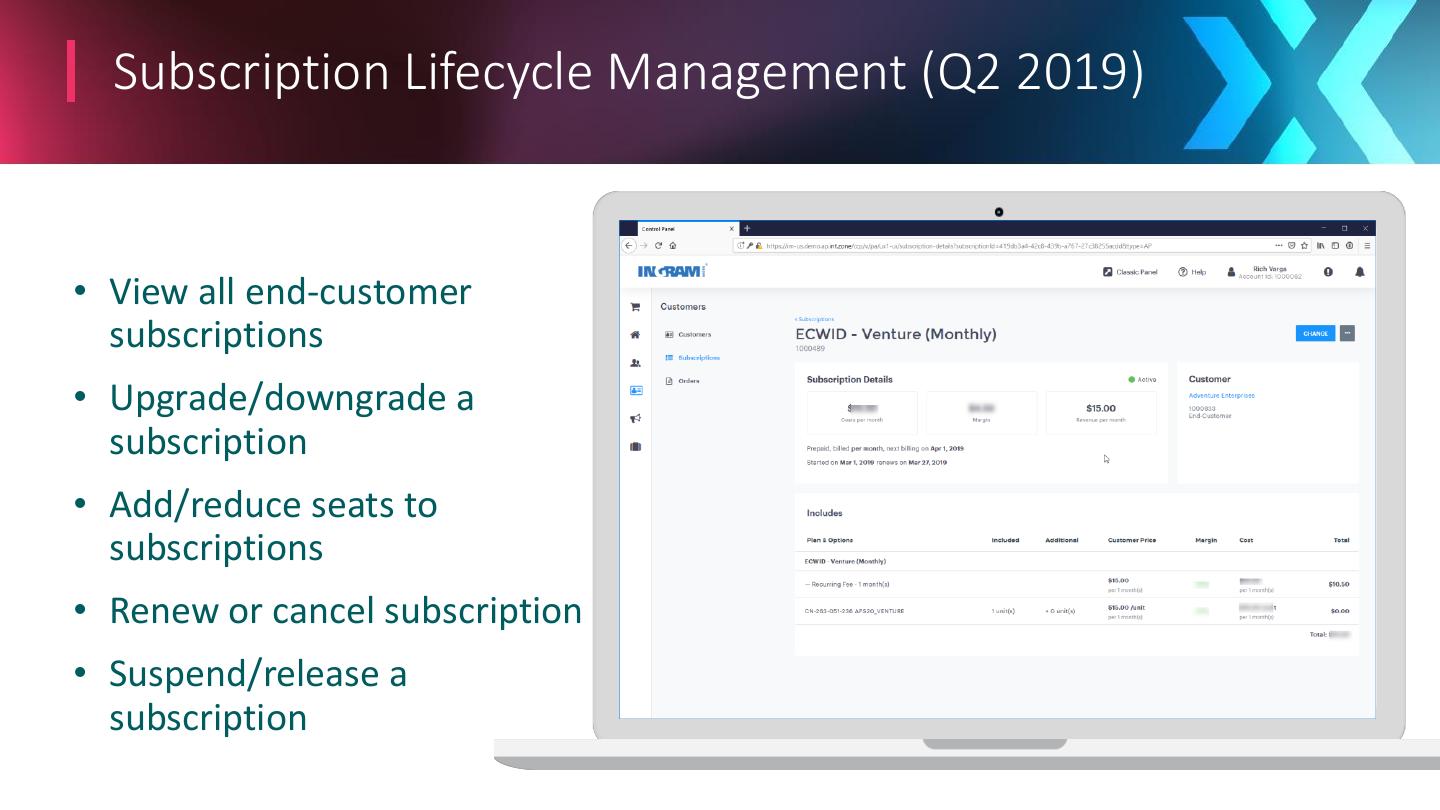Click the $15.00 revenue per month value
This screenshot has height=810, width=1440.
(x=1101, y=408)
